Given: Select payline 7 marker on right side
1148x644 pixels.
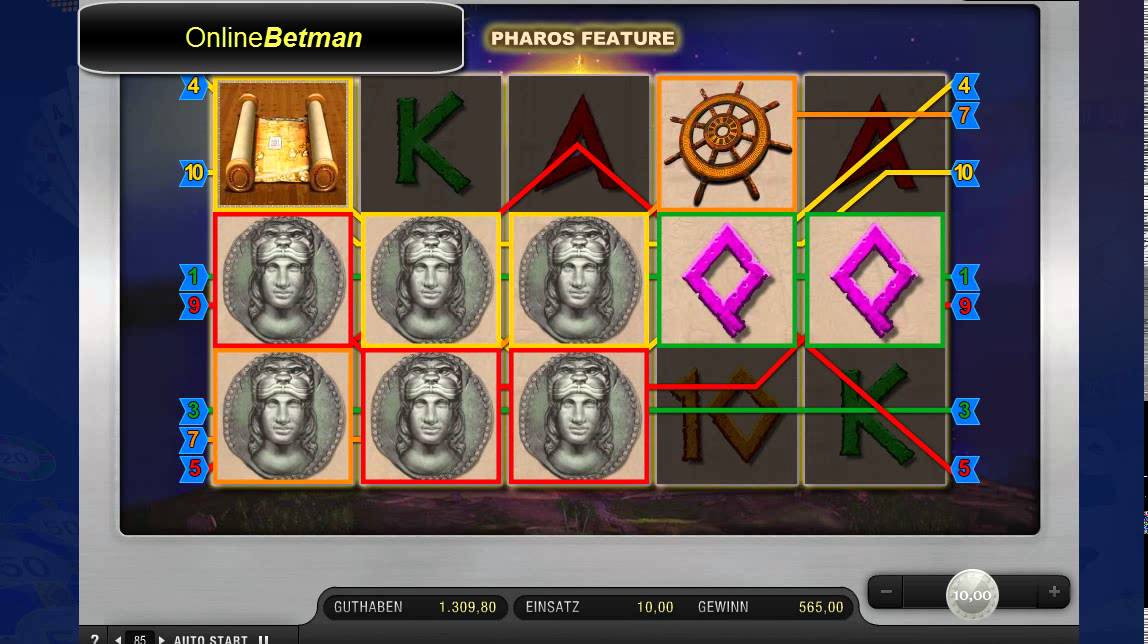Looking at the screenshot, I should pyautogui.click(x=964, y=115).
